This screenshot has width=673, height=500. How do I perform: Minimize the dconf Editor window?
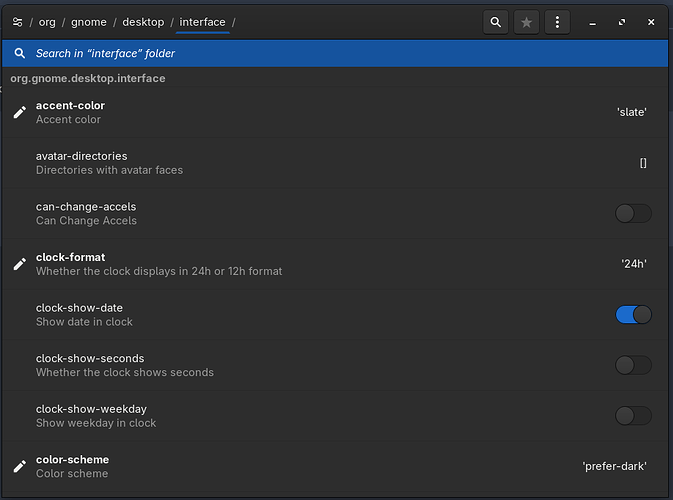click(592, 22)
